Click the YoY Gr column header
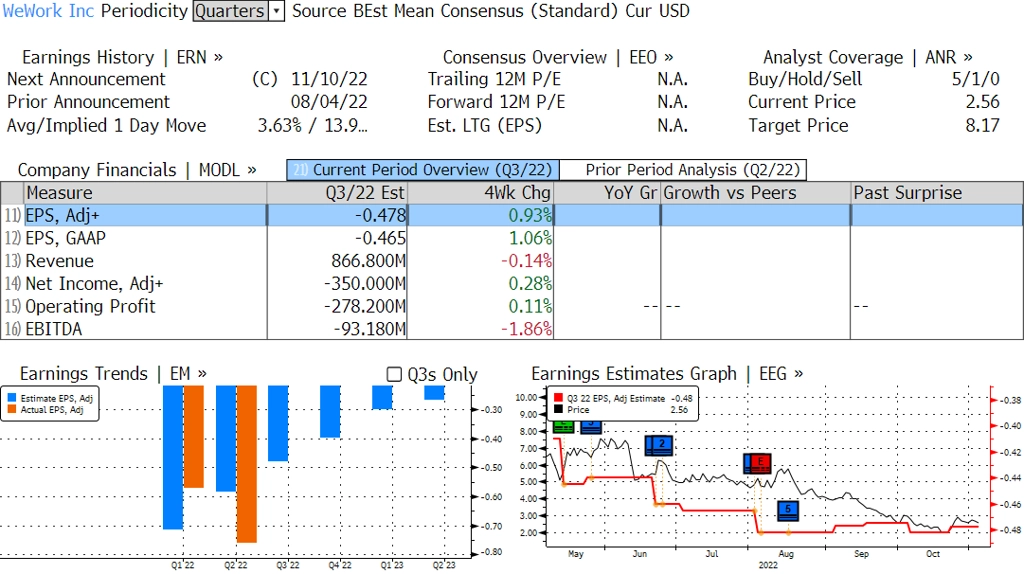The width and height of the screenshot is (1024, 574). pos(607,193)
